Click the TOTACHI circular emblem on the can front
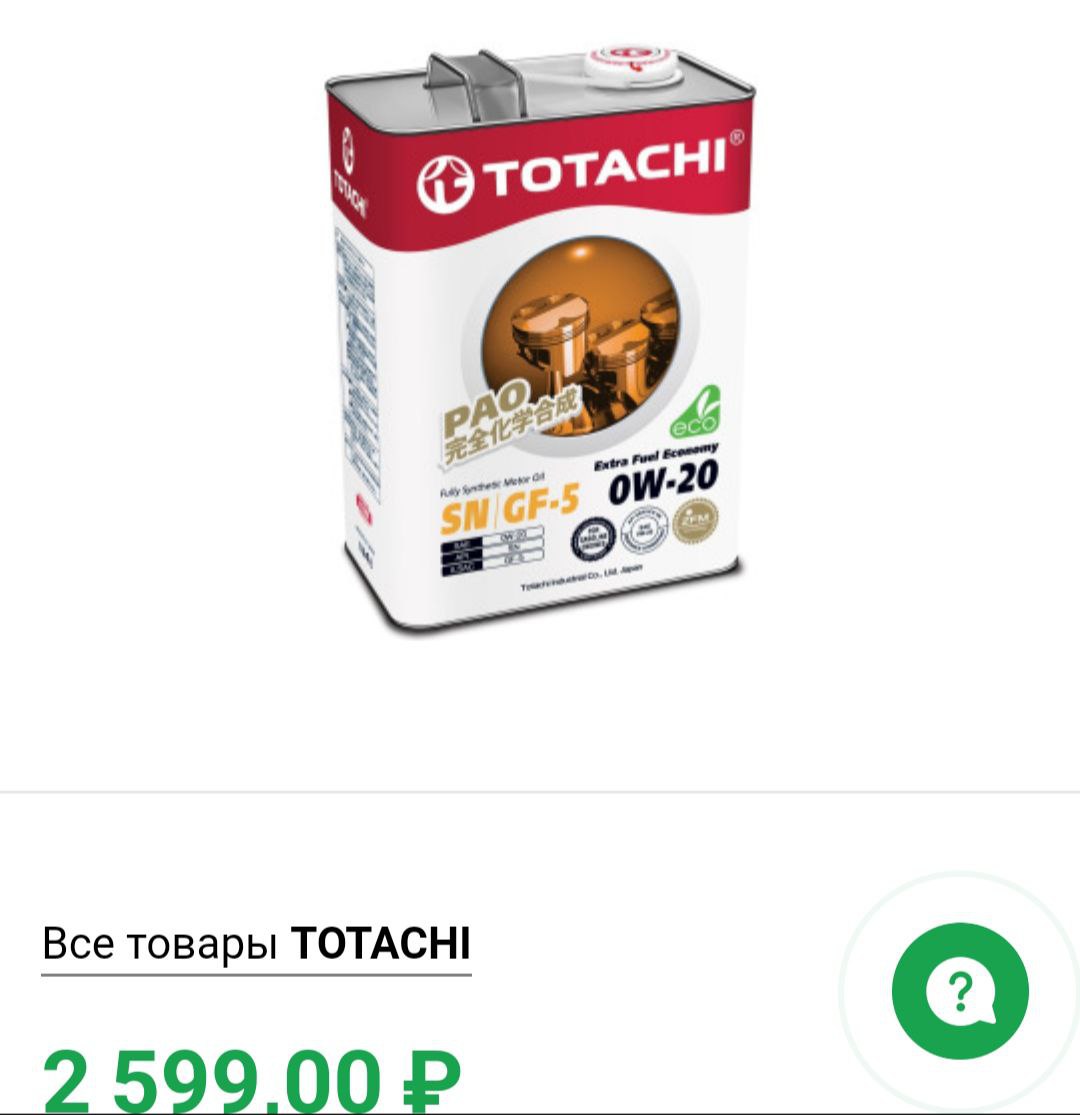Viewport: 1080px width, 1115px height. click(x=445, y=183)
